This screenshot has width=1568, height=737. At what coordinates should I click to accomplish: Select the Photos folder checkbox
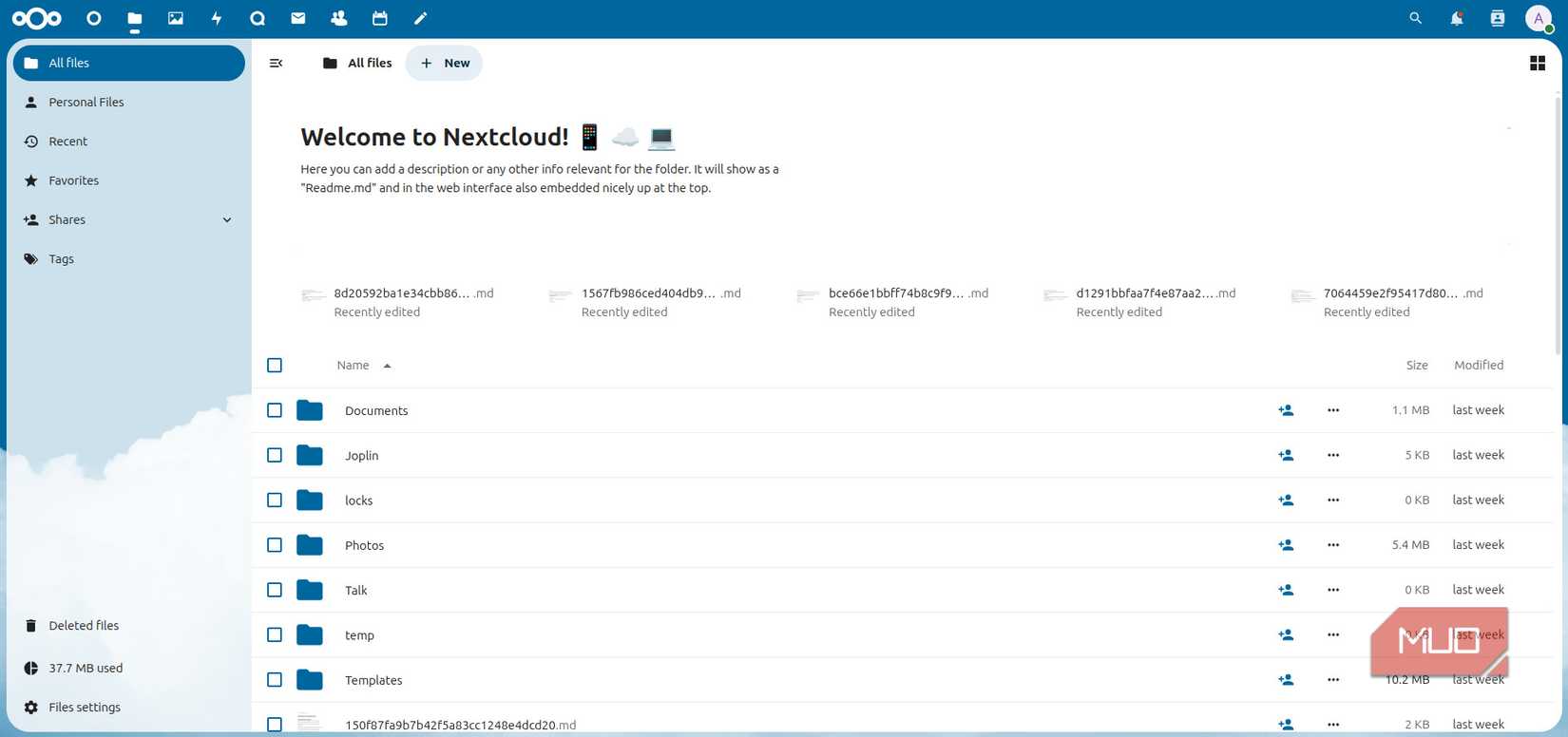coord(275,545)
